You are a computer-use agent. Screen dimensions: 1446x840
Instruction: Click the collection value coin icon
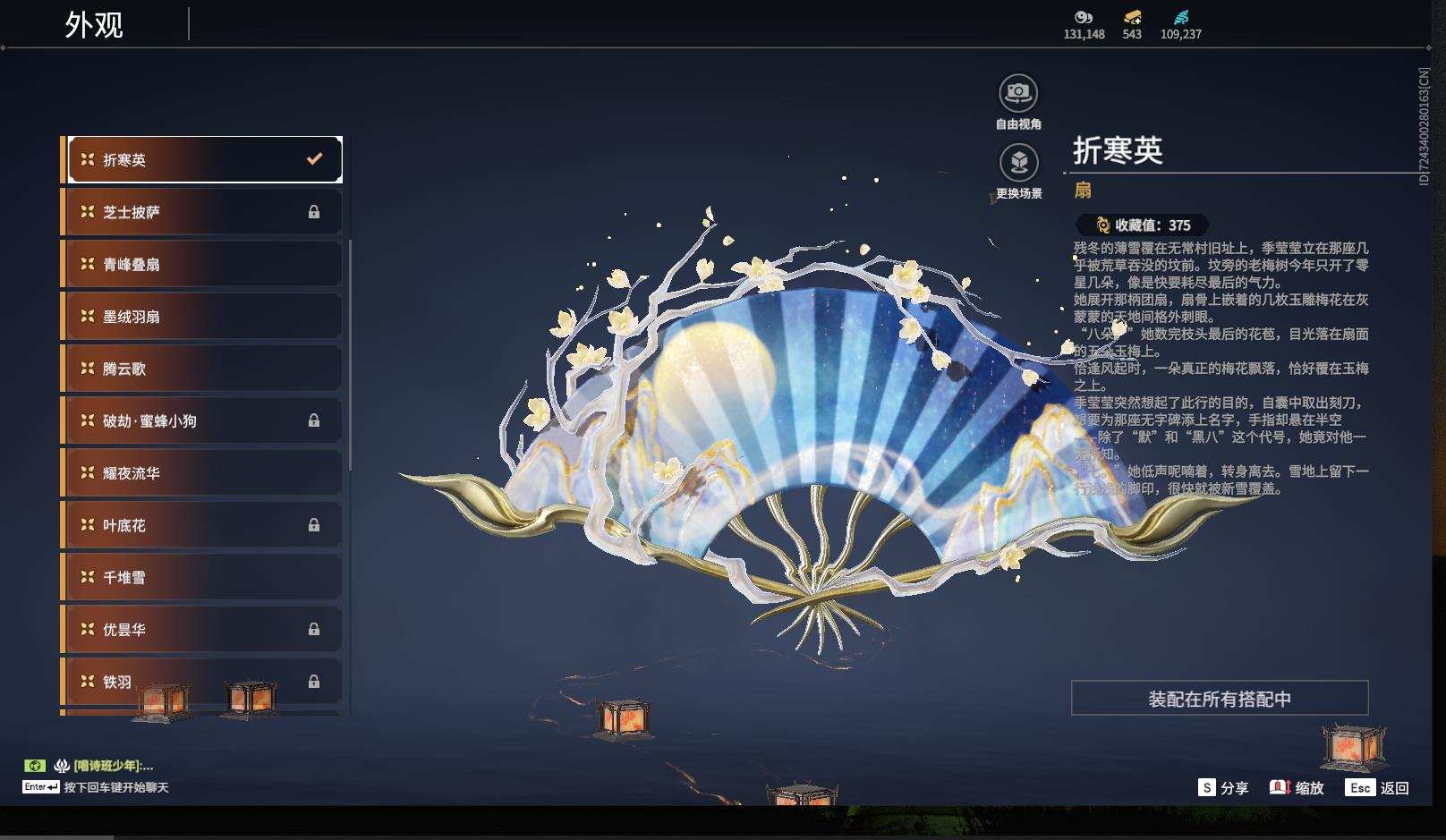pos(1103,225)
